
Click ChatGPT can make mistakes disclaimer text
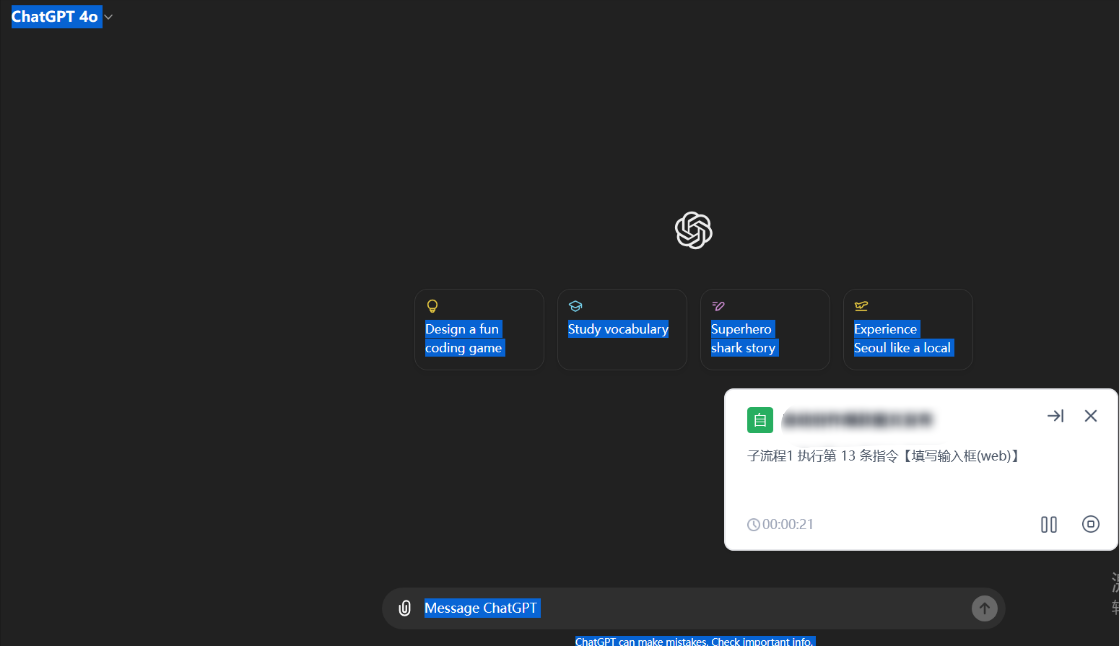(694, 641)
